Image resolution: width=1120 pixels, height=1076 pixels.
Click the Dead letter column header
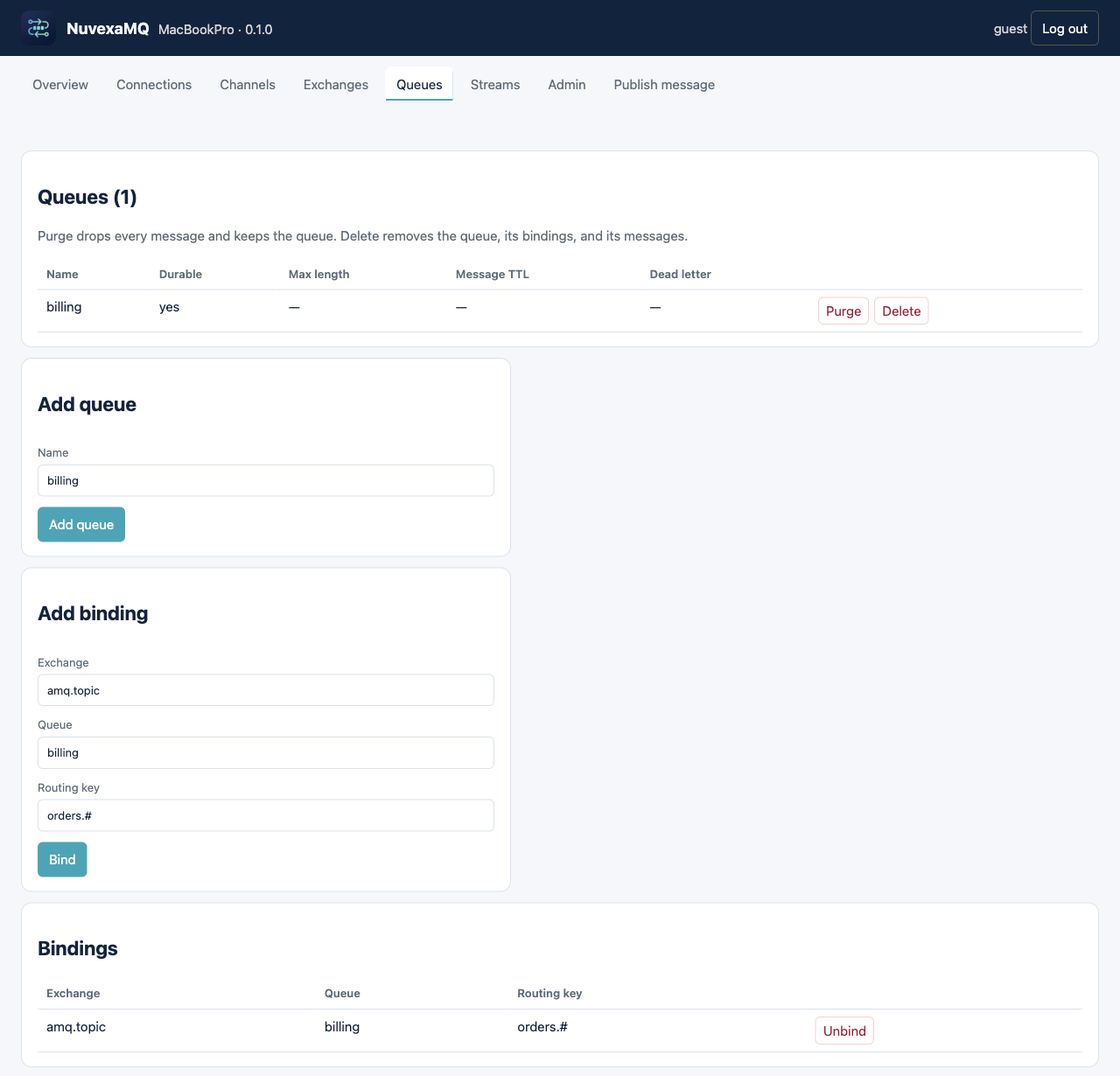tap(680, 275)
